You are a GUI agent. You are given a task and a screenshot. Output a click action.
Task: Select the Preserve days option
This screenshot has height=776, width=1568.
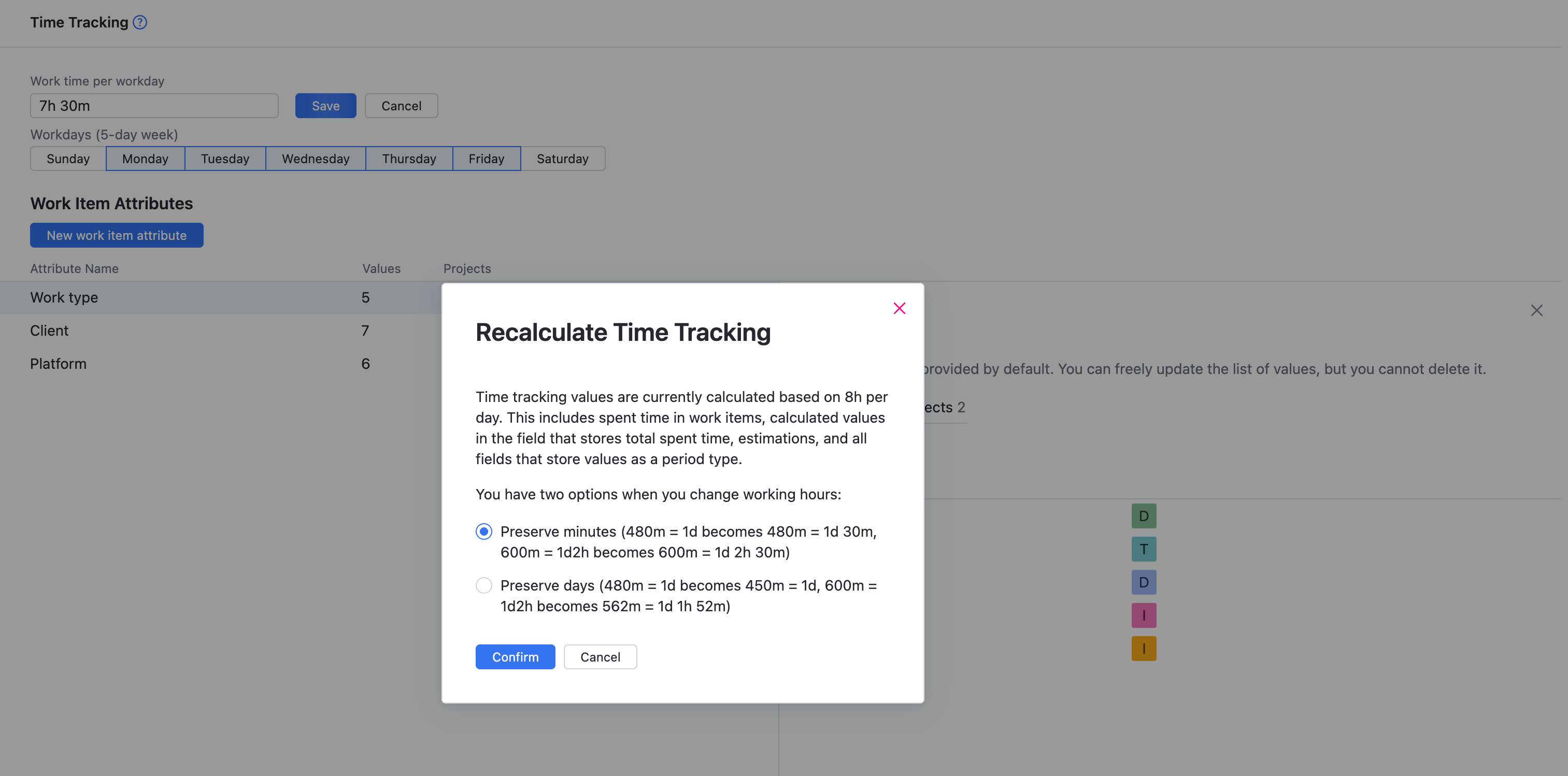click(483, 585)
